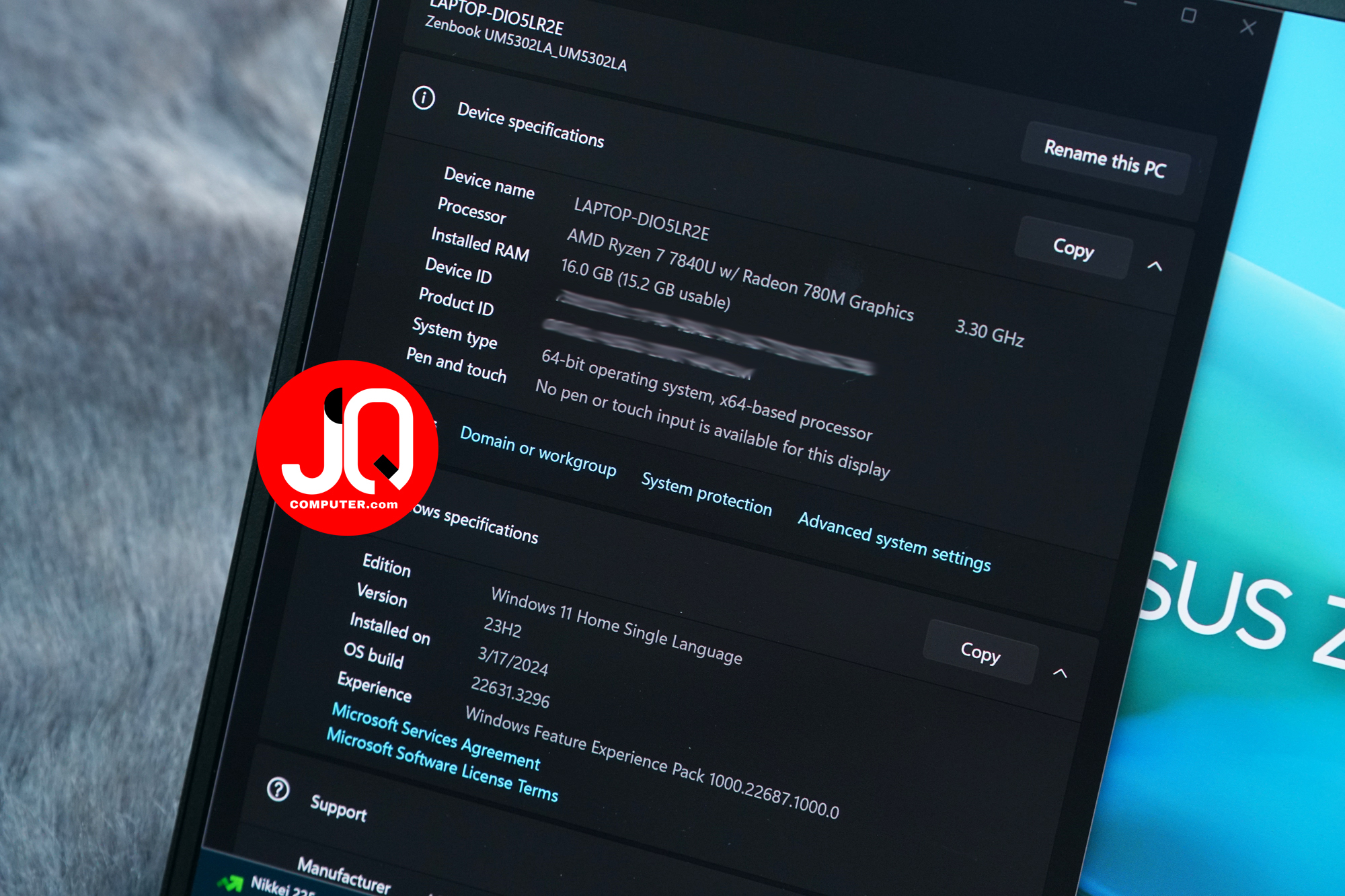Click the Support question mark icon
This screenshot has width=1345, height=896.
[x=278, y=789]
